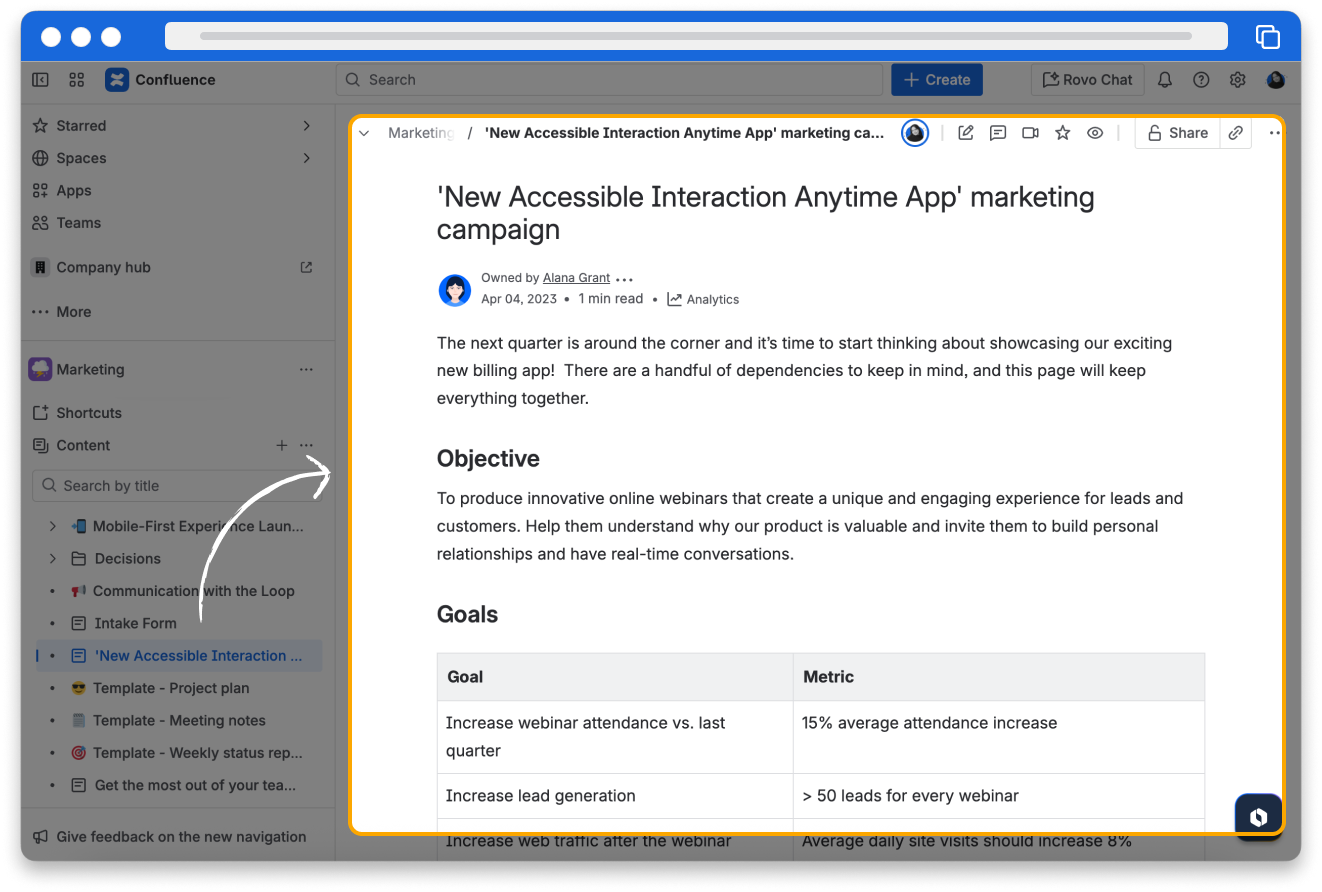
Task: Collapse the sidebar with the panel icon
Action: [x=40, y=80]
